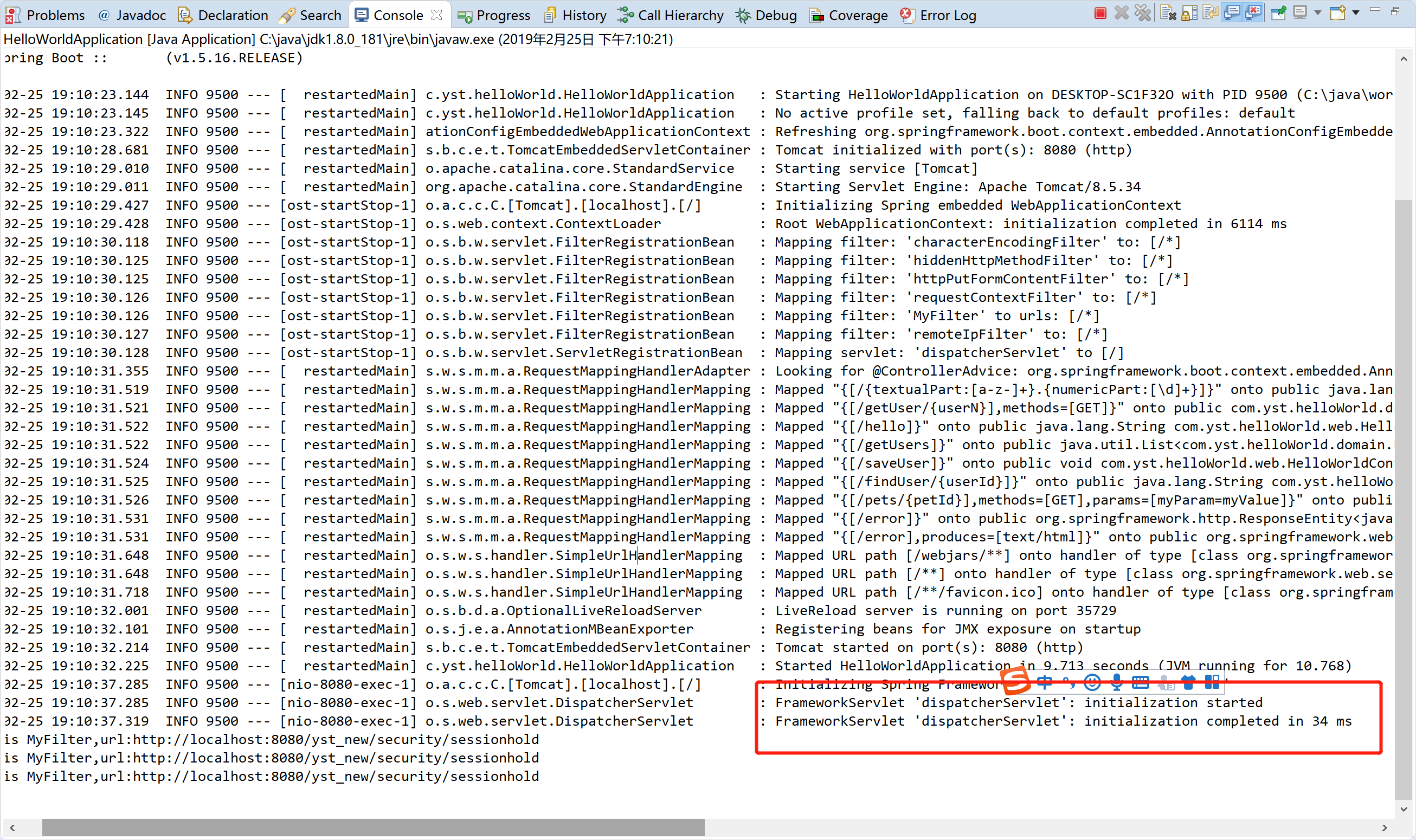
Task: Click the horizontal scrollbar thumb
Action: (x=373, y=827)
